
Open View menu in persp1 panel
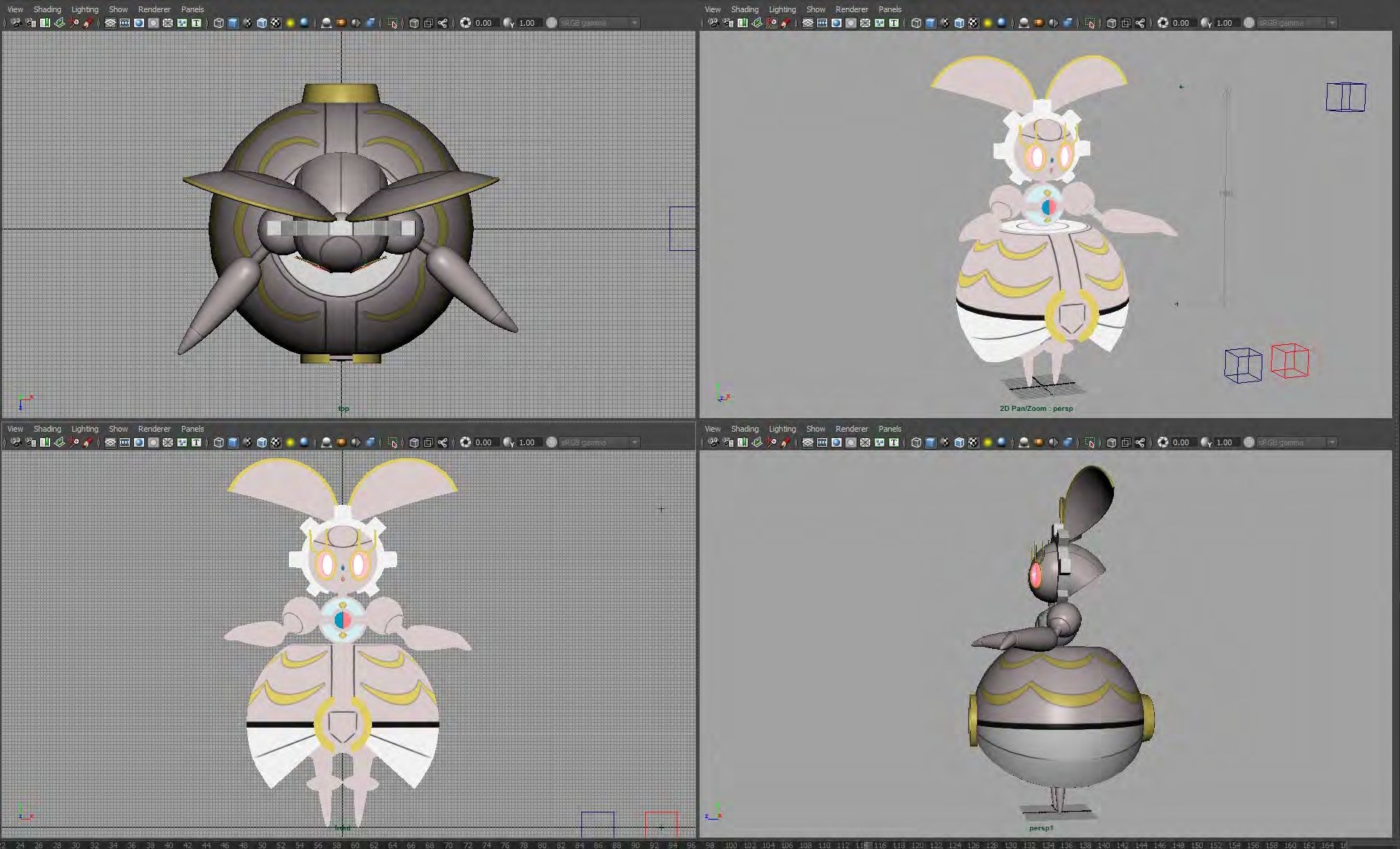[713, 429]
